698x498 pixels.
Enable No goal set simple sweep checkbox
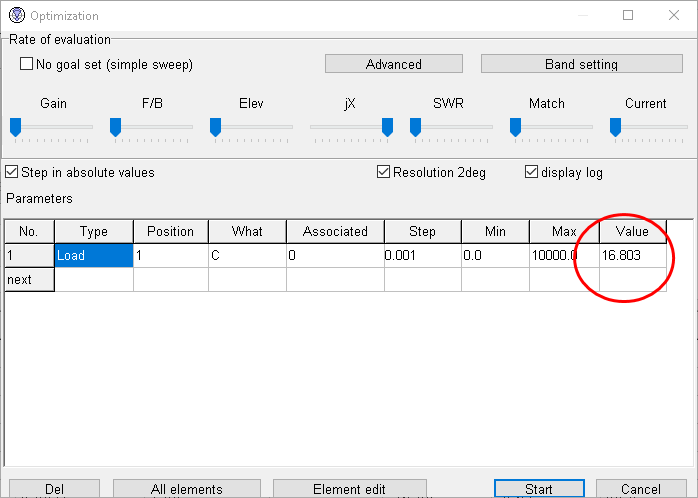click(x=27, y=64)
